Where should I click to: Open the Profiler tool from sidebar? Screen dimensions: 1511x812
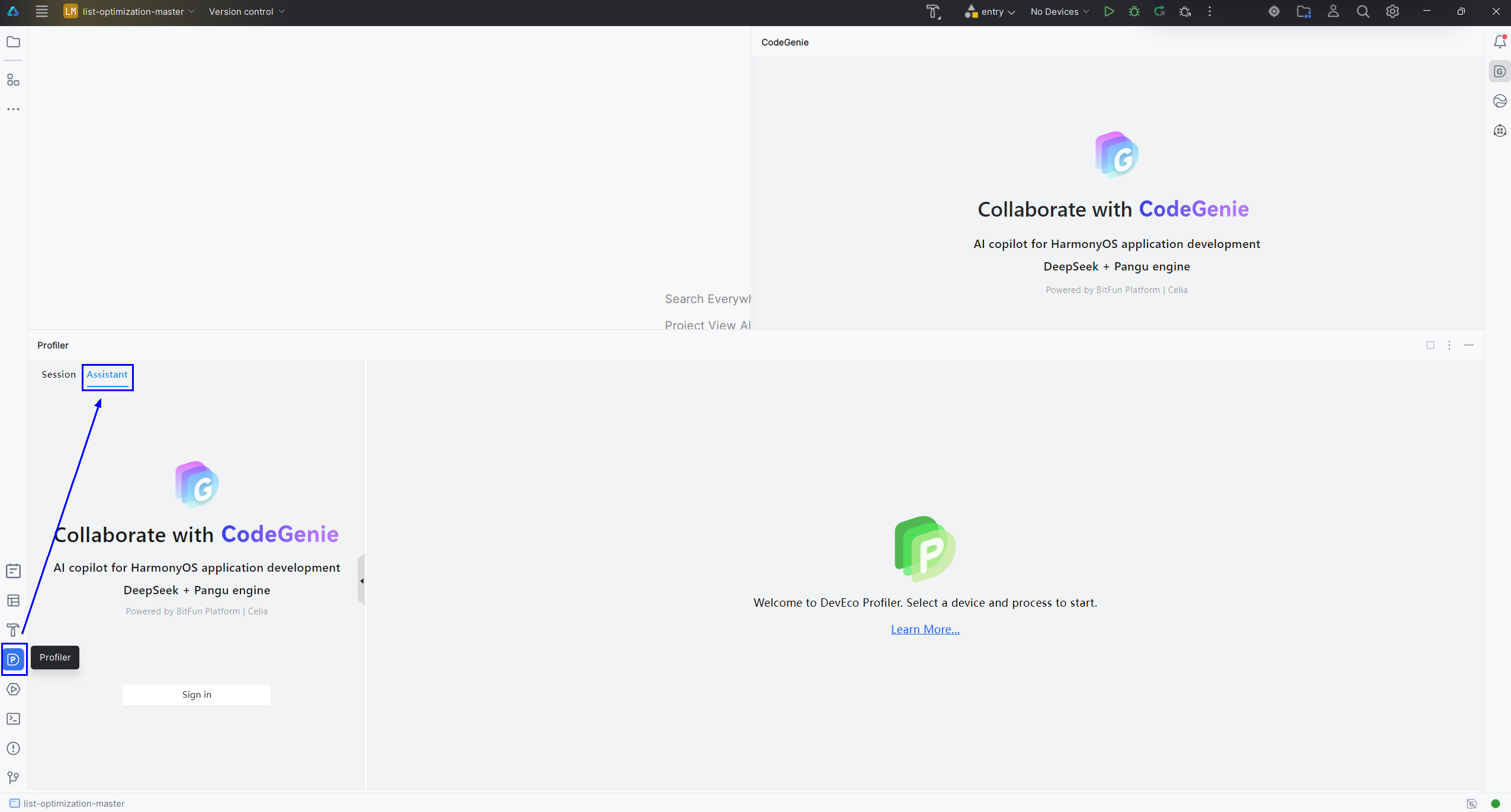pos(14,659)
